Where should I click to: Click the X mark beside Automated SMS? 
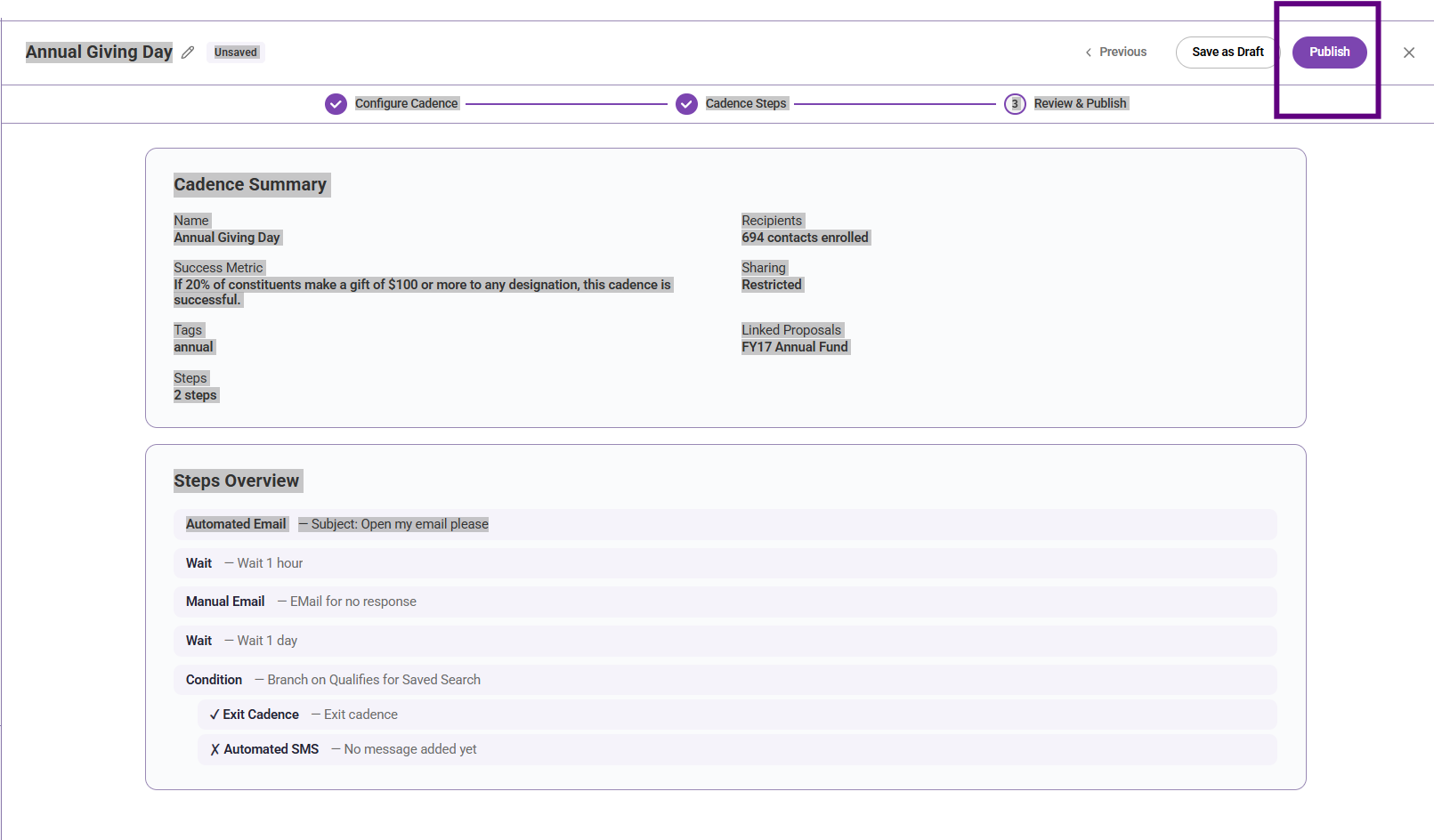click(215, 749)
